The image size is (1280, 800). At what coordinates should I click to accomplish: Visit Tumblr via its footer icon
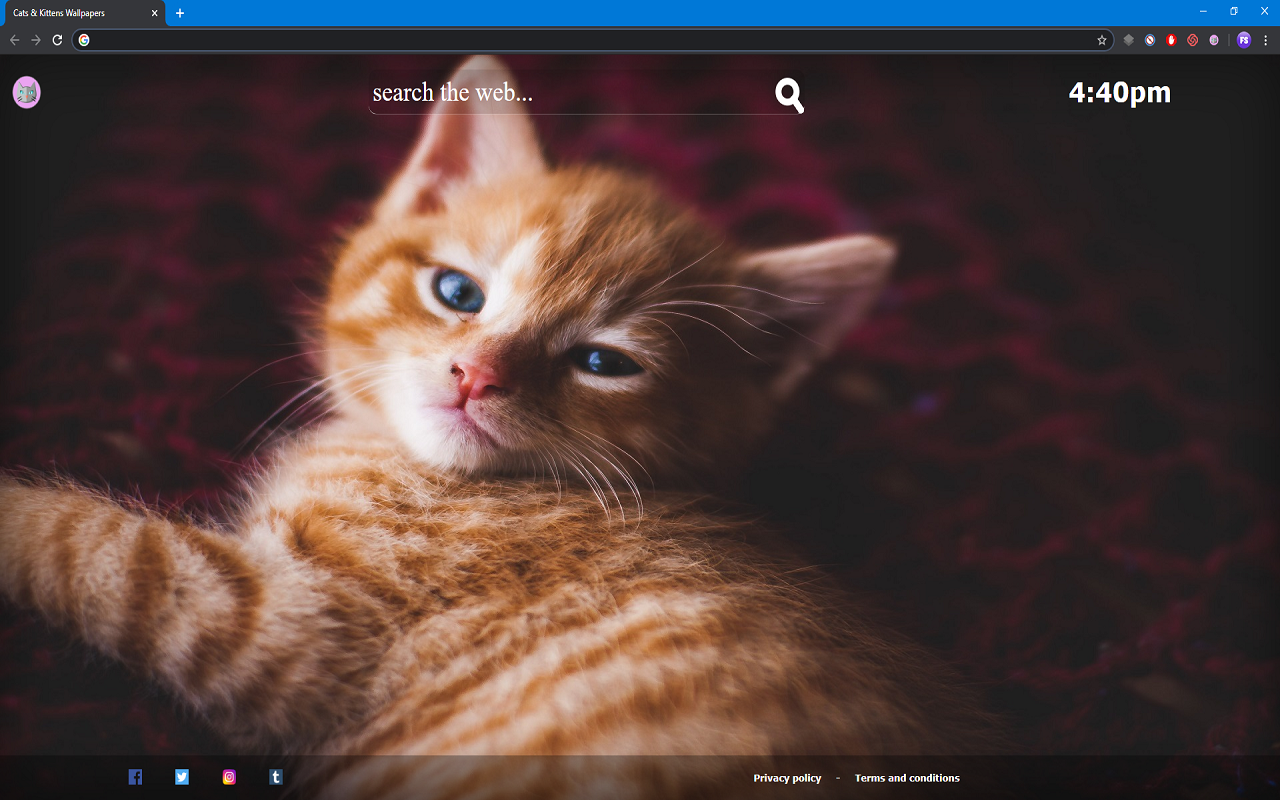coord(275,776)
